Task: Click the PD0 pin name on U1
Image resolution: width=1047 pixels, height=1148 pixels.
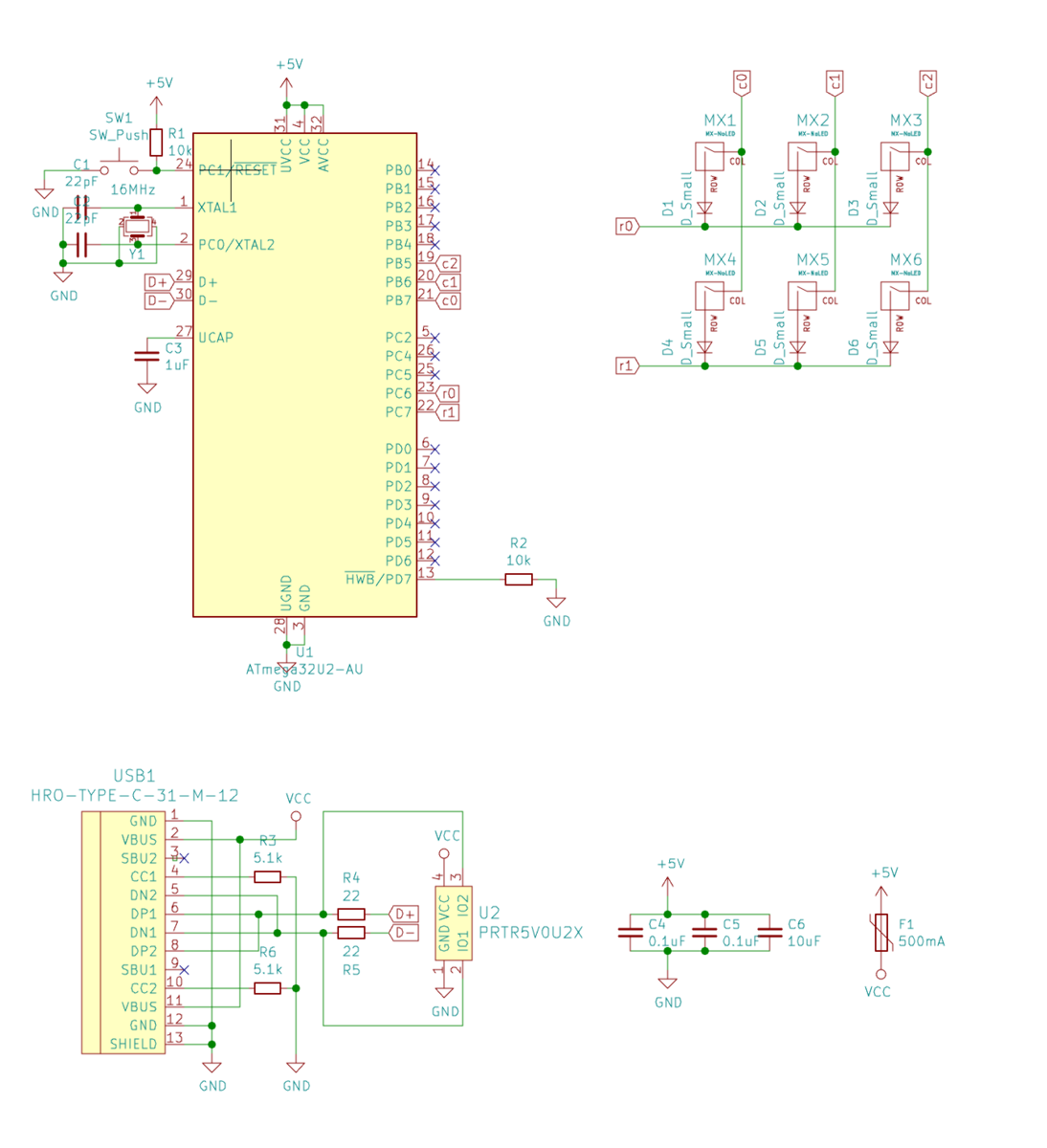Action: coord(399,449)
